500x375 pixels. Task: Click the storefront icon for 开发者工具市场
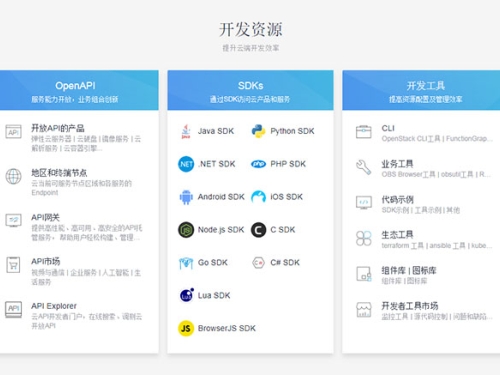coord(364,310)
